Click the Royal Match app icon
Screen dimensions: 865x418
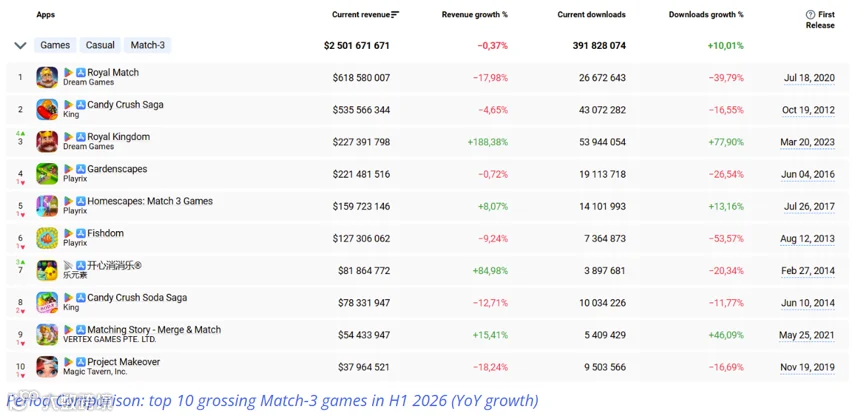pos(47,77)
